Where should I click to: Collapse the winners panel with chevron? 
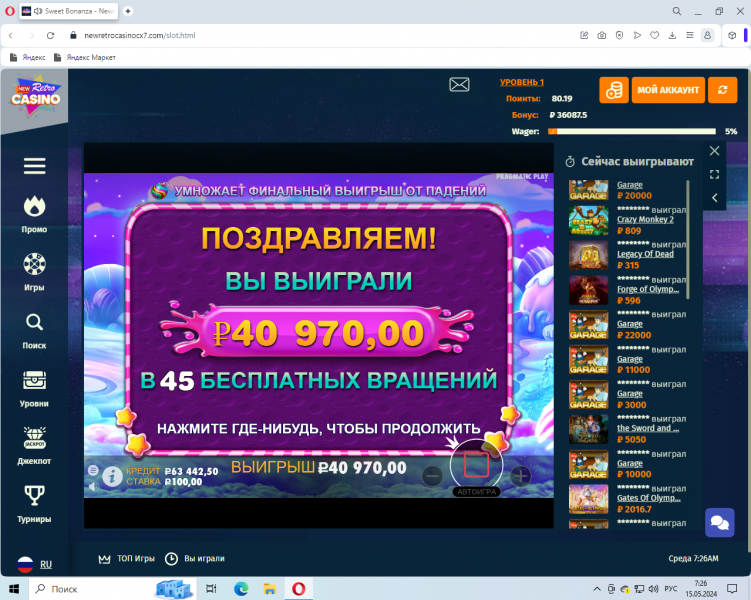tap(714, 198)
